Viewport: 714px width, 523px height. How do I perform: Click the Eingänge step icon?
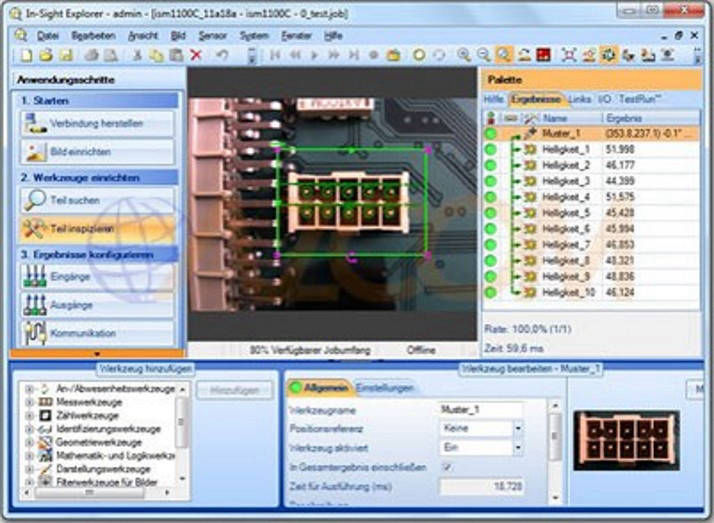[x=33, y=277]
